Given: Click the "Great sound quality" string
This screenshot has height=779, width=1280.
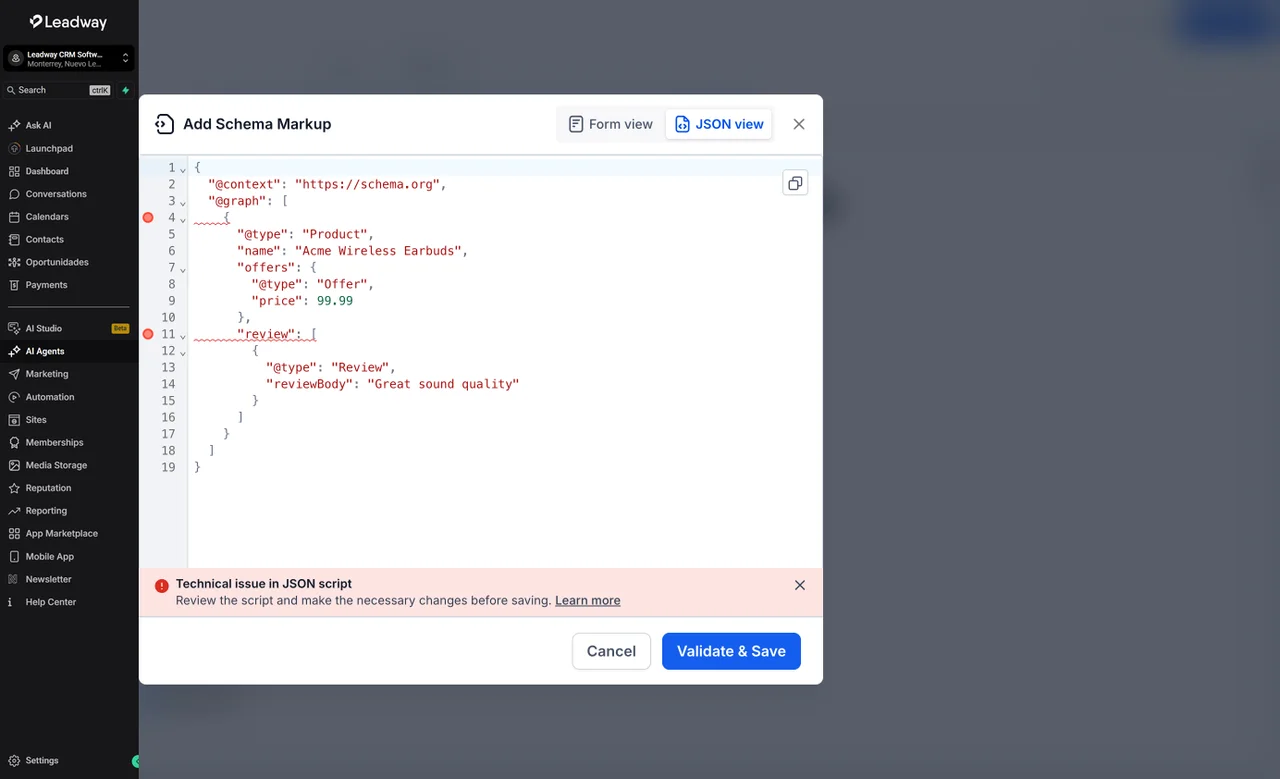Looking at the screenshot, I should click(x=443, y=384).
